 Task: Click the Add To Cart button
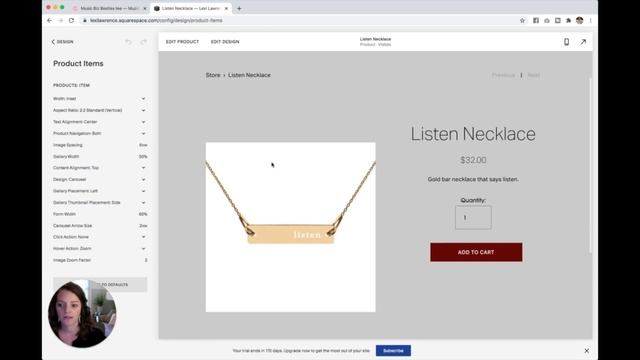[476, 252]
